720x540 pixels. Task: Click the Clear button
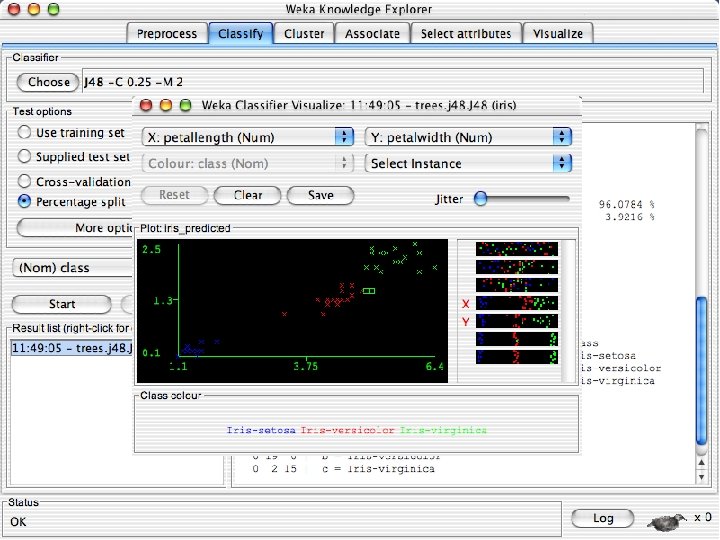pyautogui.click(x=247, y=195)
